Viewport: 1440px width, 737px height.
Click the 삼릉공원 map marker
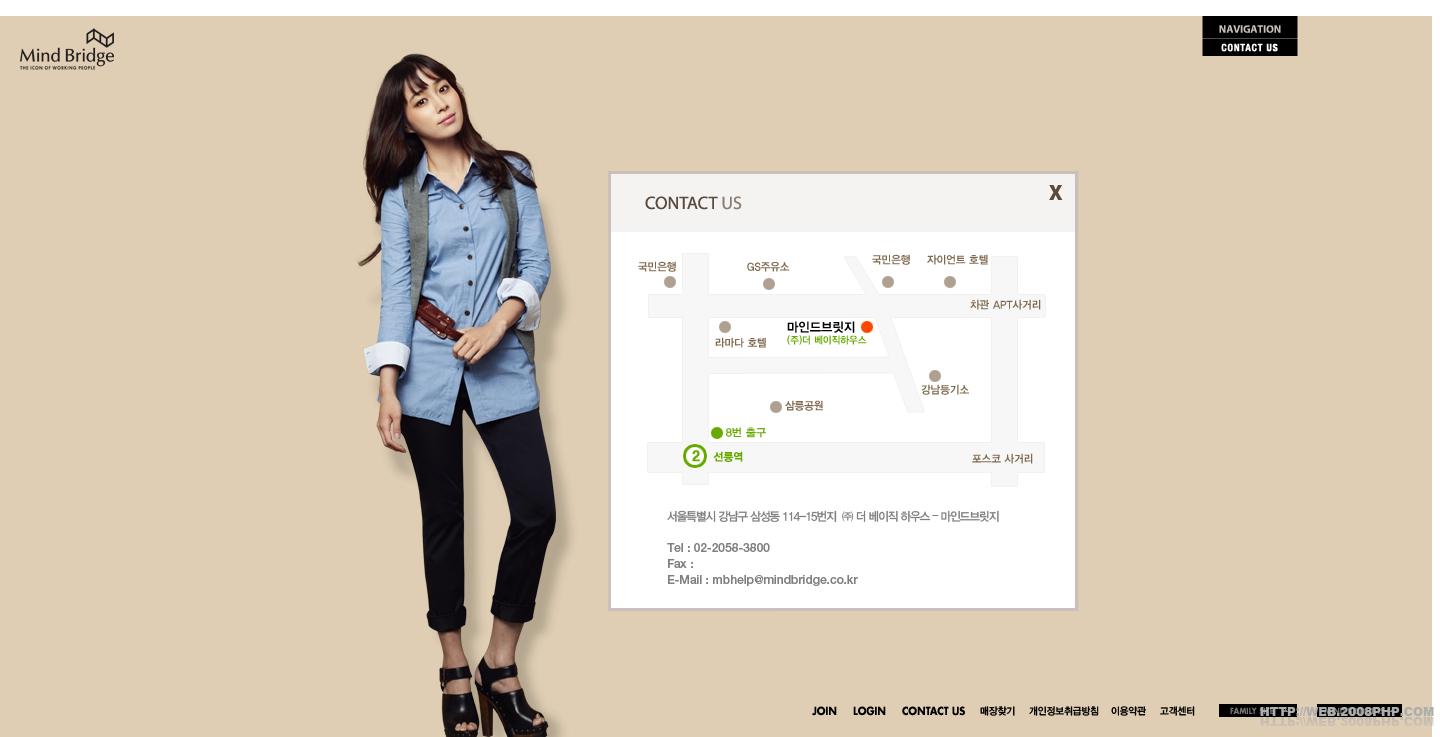(x=775, y=407)
